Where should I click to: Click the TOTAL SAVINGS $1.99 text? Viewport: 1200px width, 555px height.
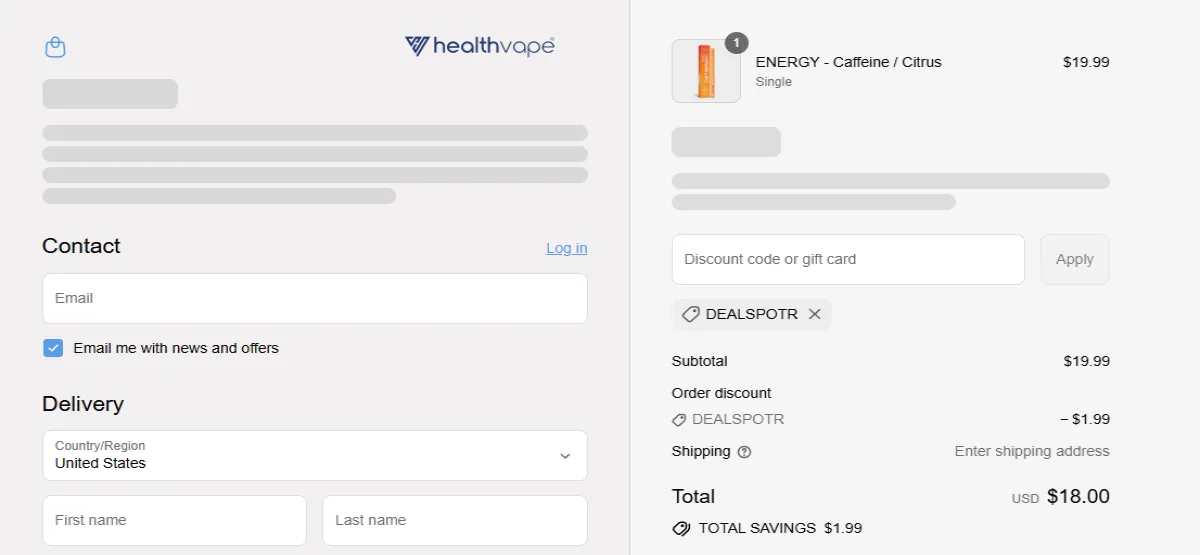(780, 528)
